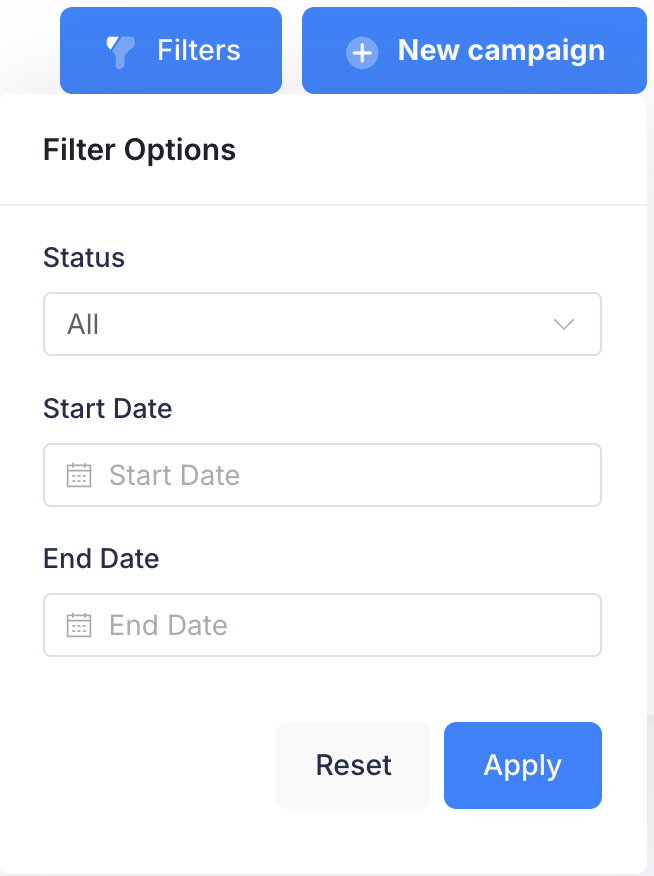This screenshot has height=876, width=654.
Task: Click the New campaign button
Action: coord(473,50)
